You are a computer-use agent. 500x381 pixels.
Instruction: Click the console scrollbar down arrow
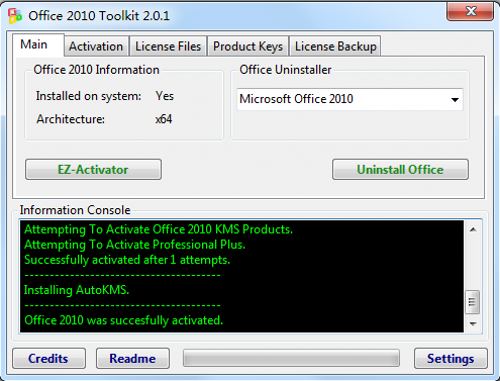473,323
